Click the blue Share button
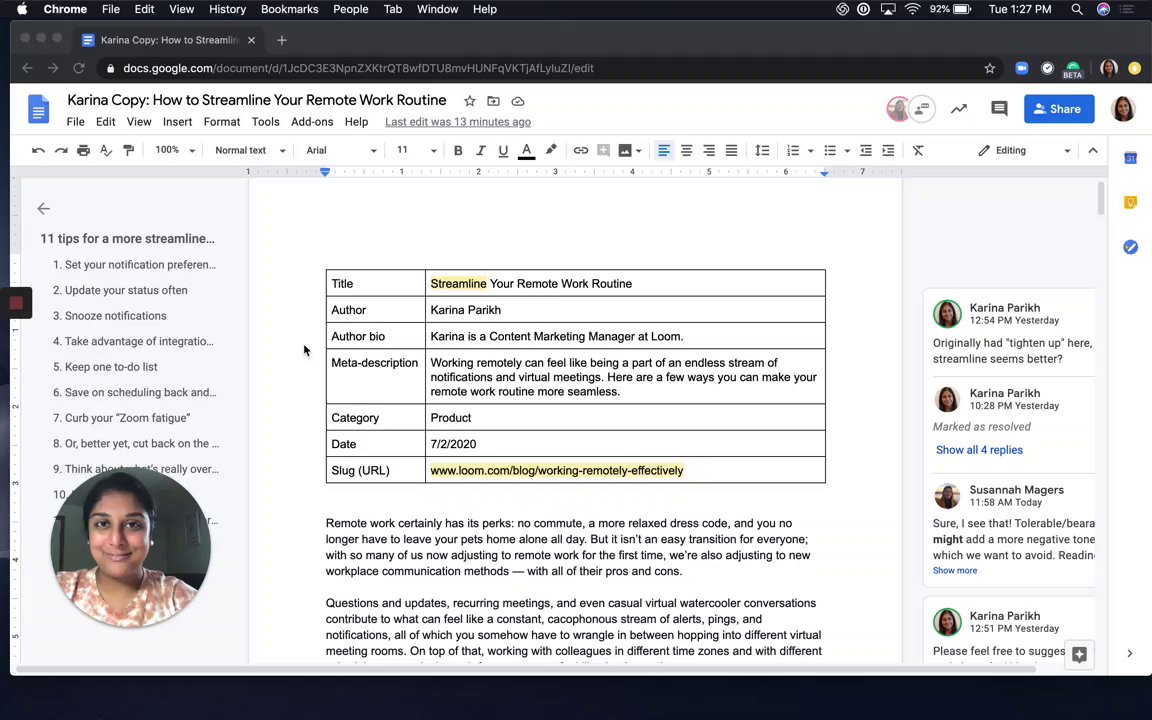1152x720 pixels. point(1058,109)
